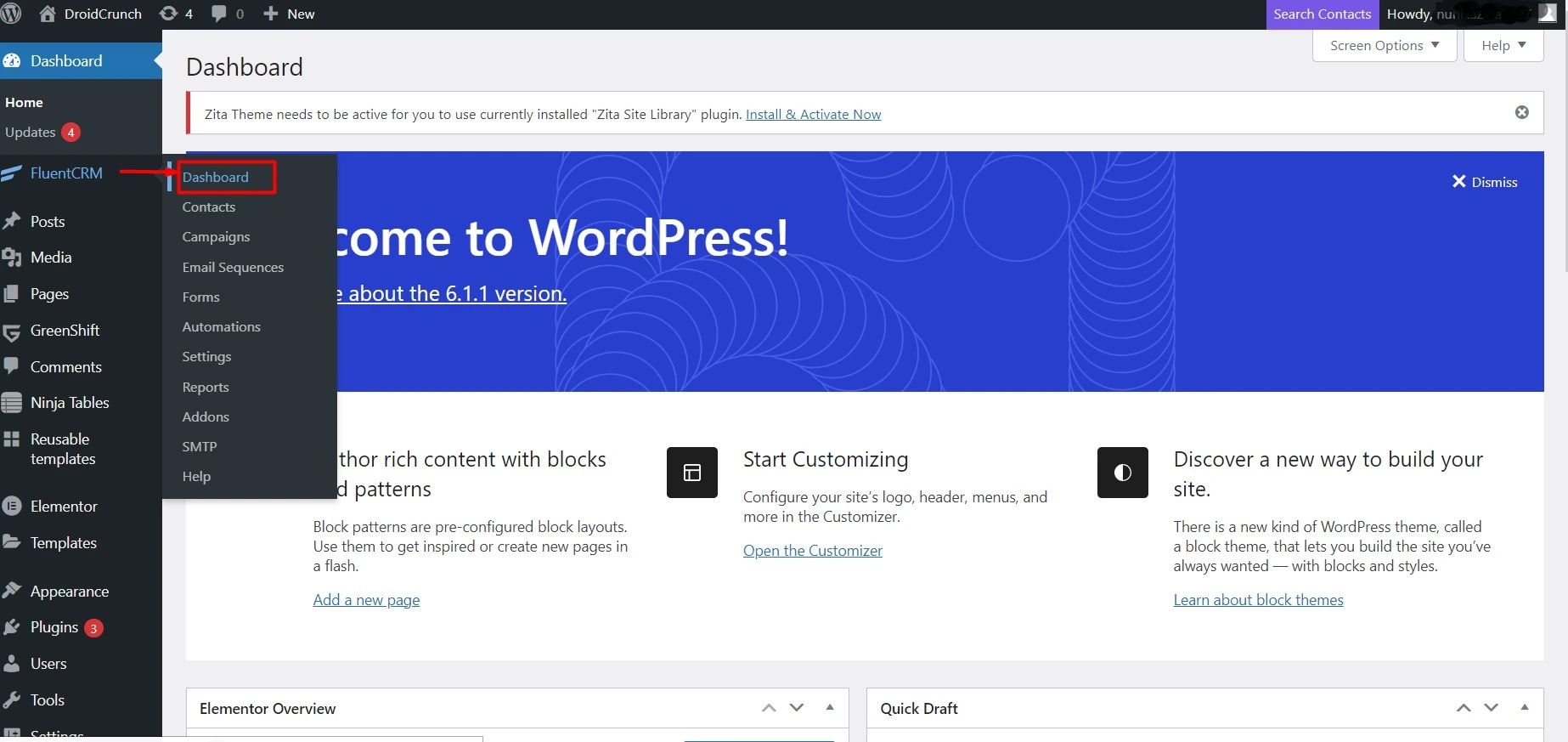Click the Howdy user account menu
The width and height of the screenshot is (1568, 742).
(x=1471, y=14)
